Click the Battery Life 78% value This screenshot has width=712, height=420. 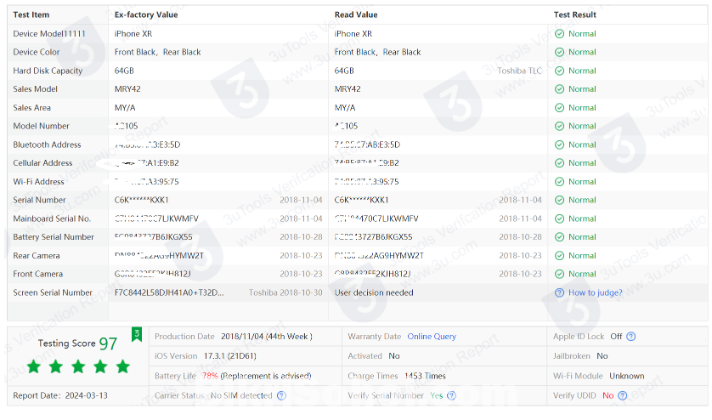pyautogui.click(x=210, y=376)
